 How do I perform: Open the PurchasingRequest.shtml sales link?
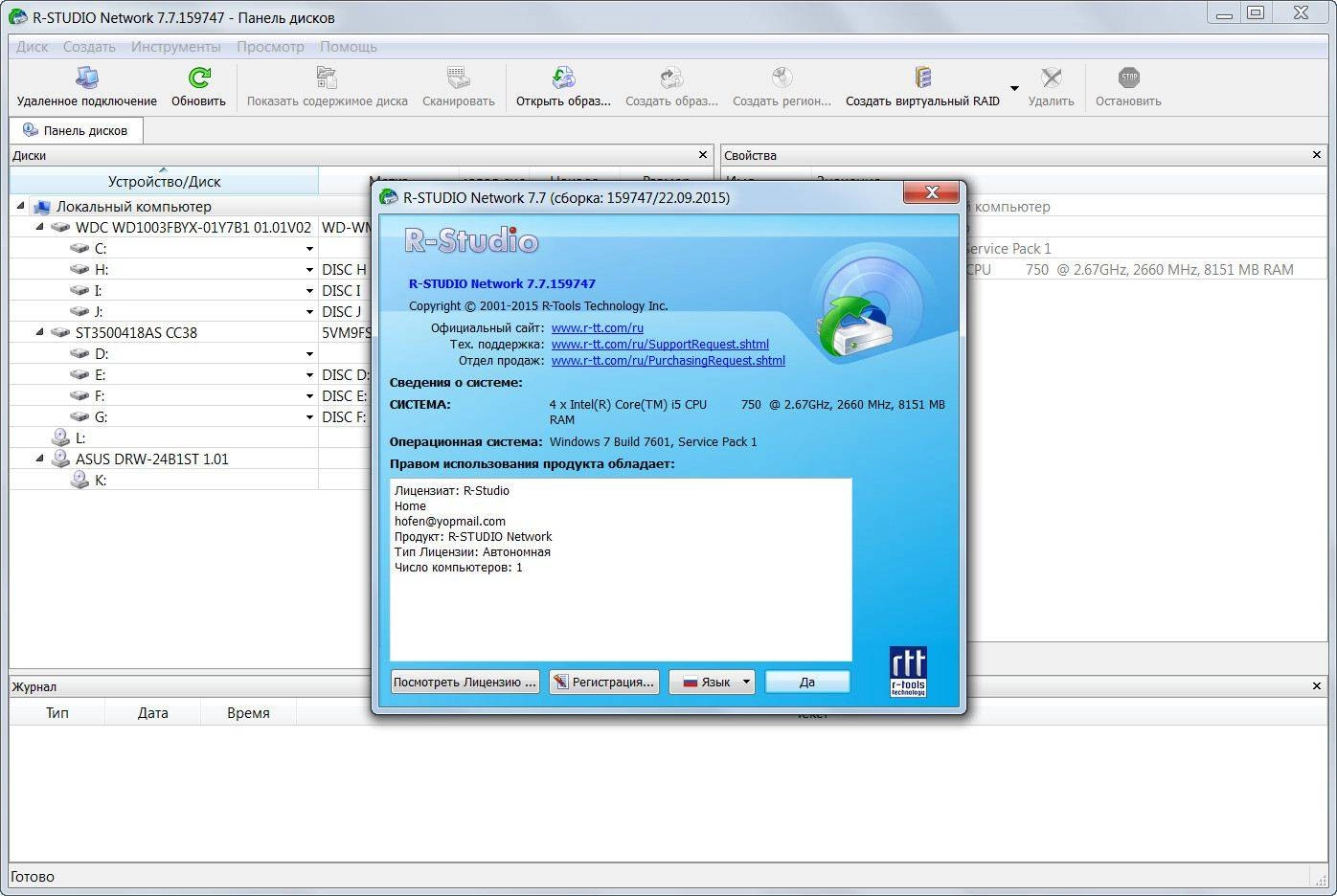(668, 360)
